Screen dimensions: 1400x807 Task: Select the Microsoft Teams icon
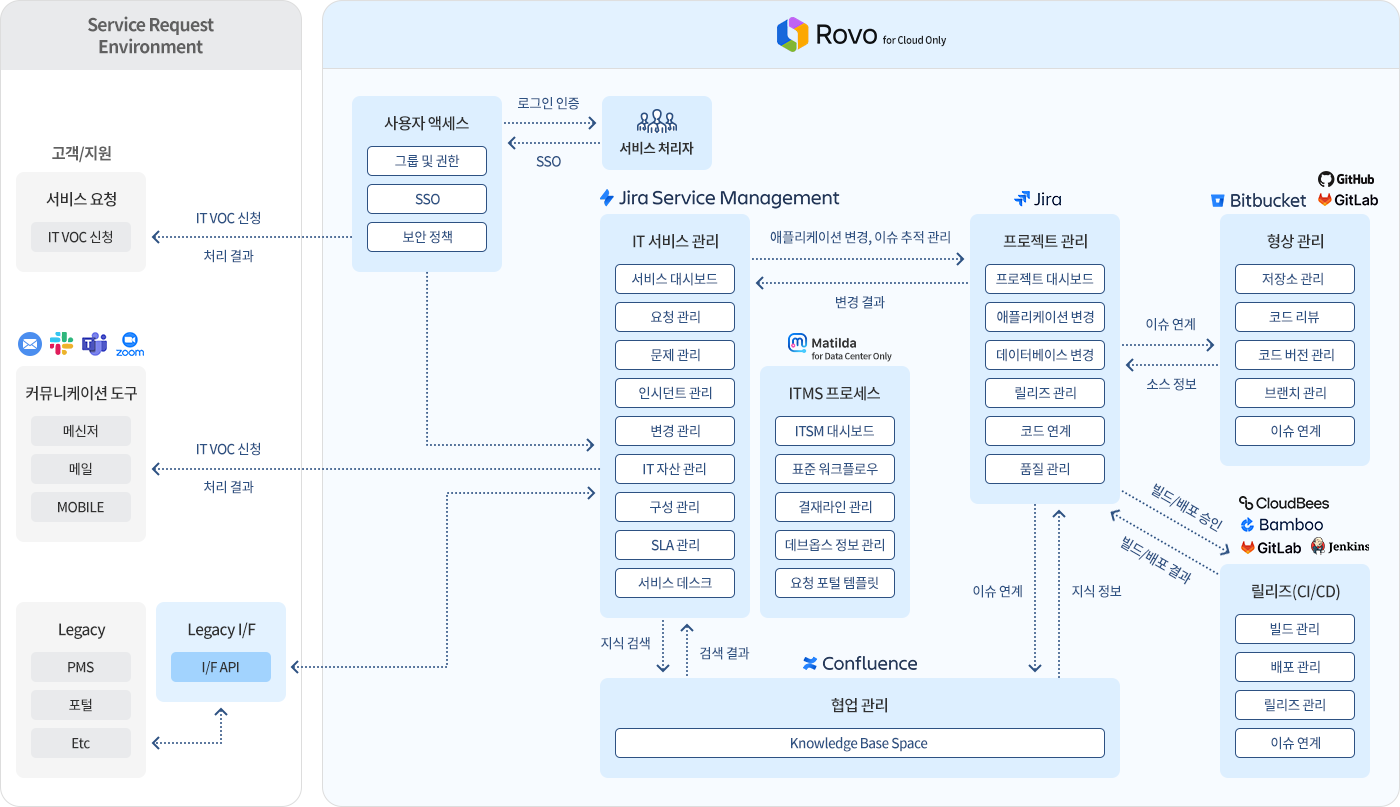click(96, 343)
